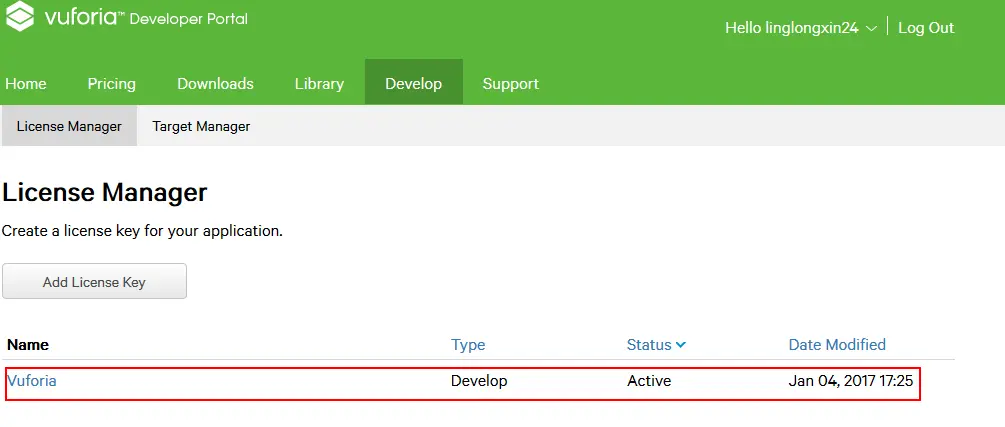
Task: Click the Vuforia cube logo icon
Action: (x=19, y=16)
